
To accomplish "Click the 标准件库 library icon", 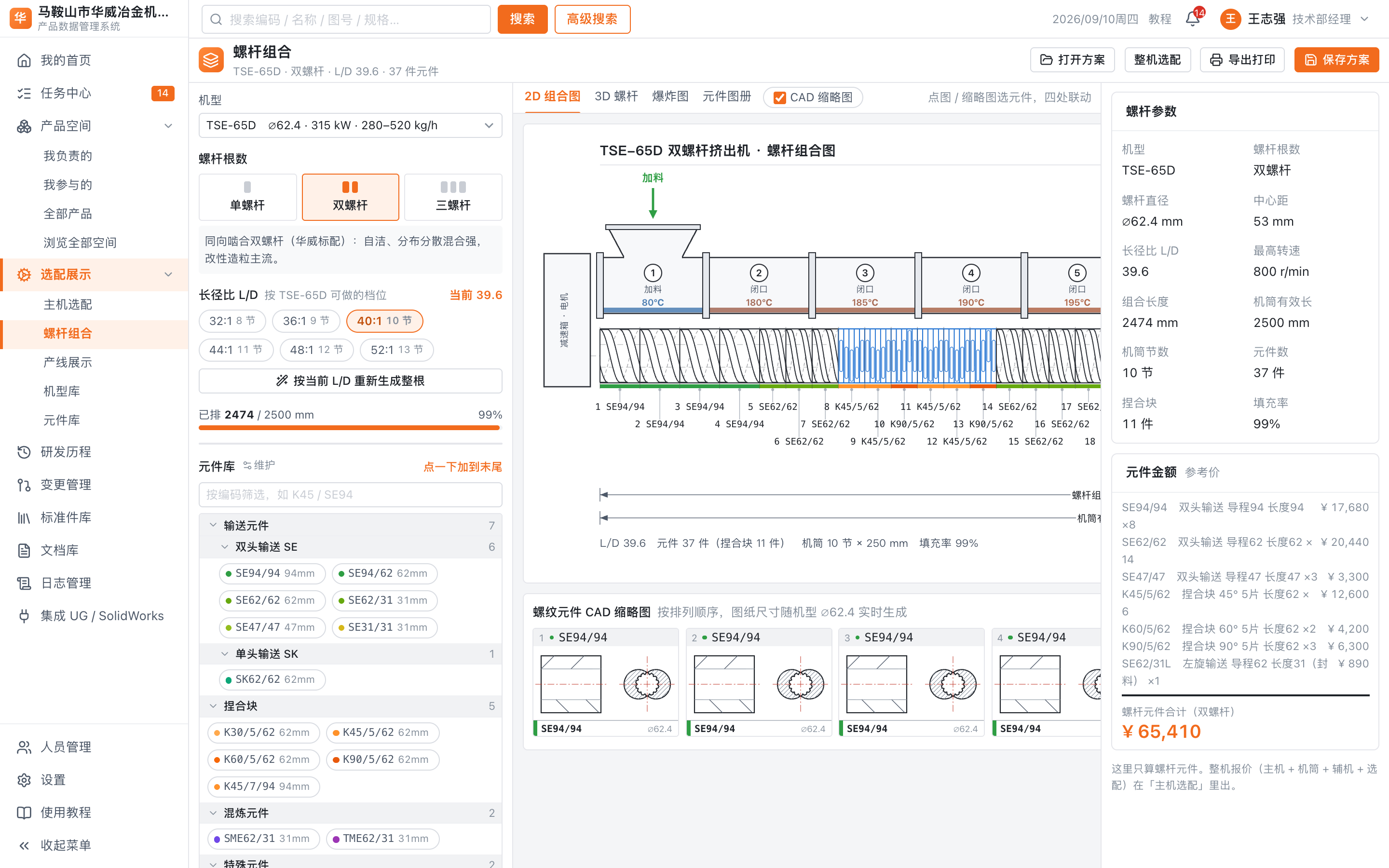I will click(x=24, y=517).
